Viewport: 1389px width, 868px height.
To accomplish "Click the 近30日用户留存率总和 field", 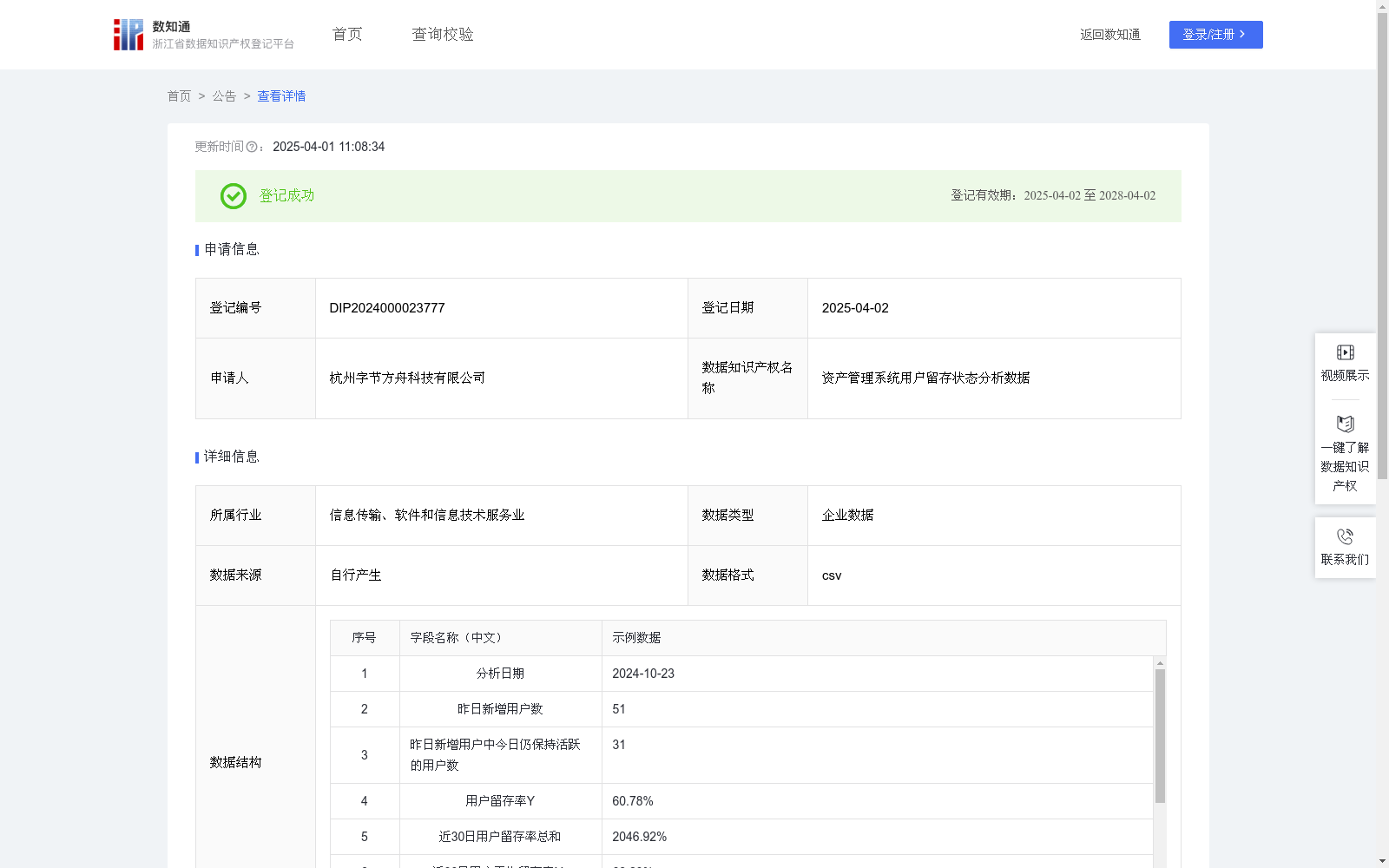I will coord(500,837).
